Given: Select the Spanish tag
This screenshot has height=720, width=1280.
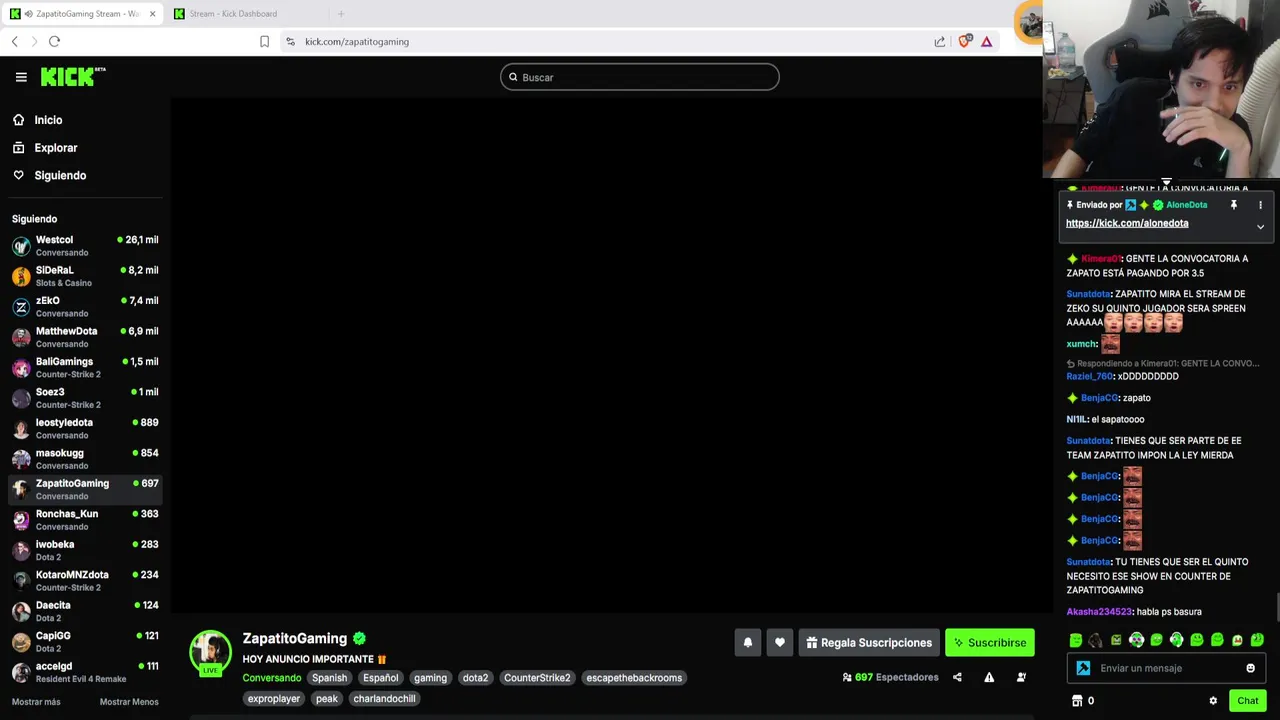Looking at the screenshot, I should click(329, 678).
